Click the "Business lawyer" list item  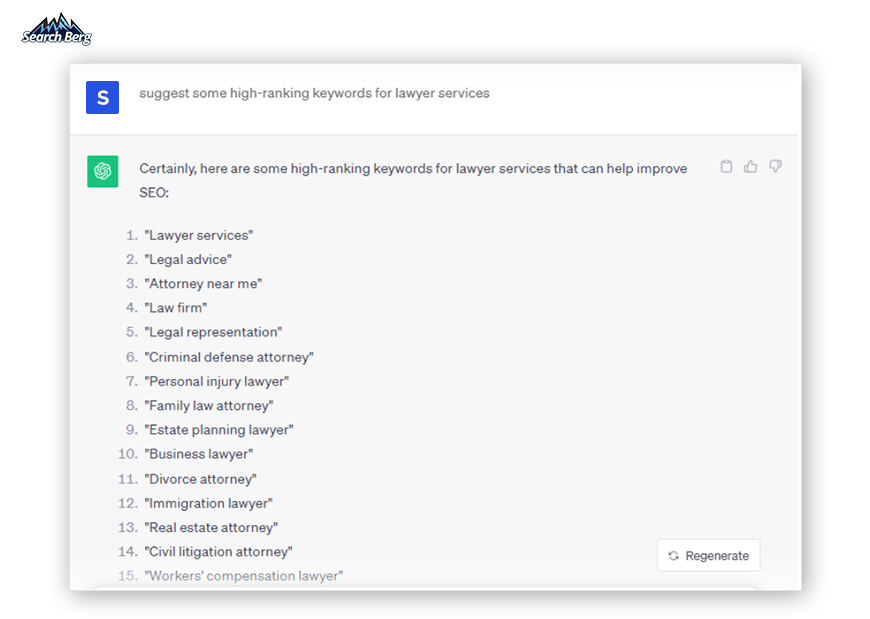(x=199, y=454)
